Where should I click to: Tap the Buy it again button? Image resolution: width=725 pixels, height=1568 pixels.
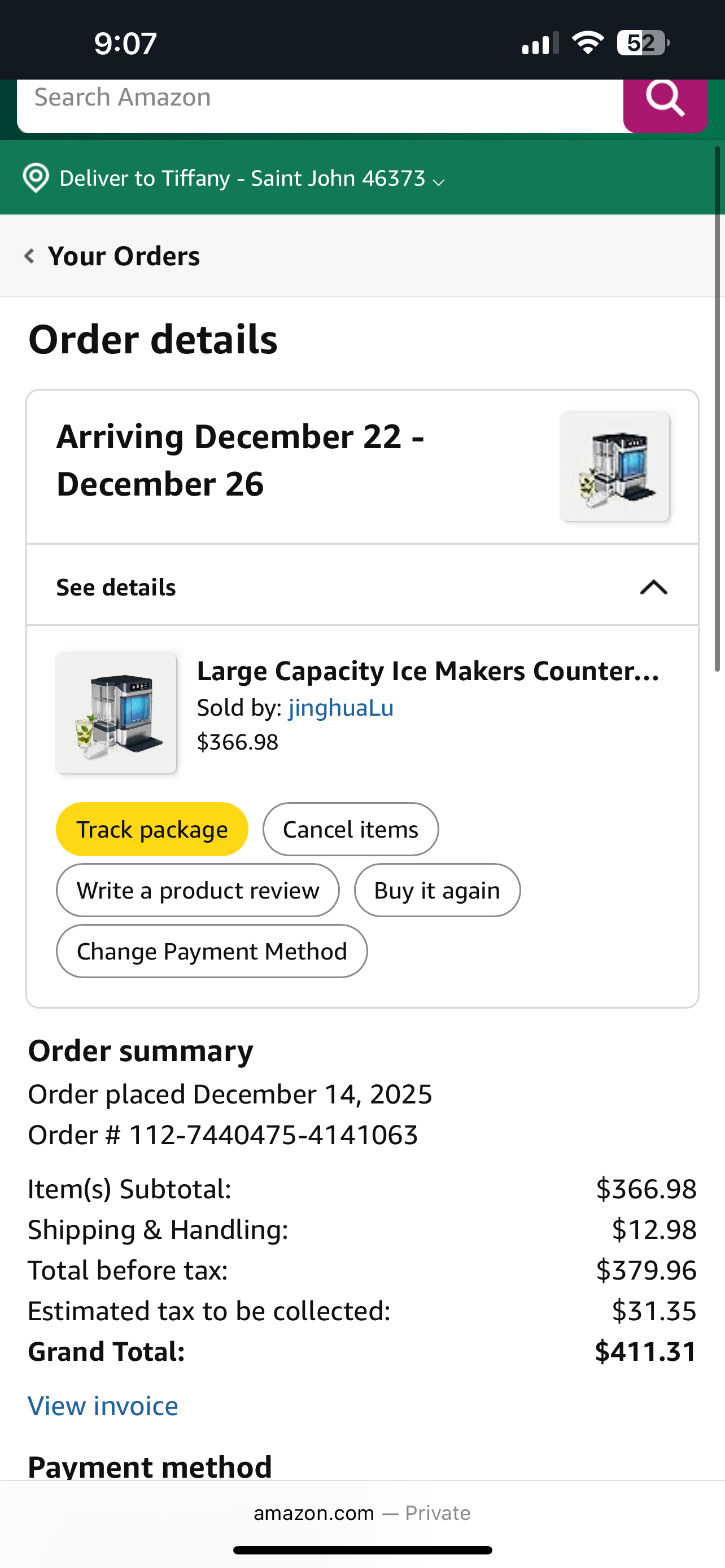point(436,891)
